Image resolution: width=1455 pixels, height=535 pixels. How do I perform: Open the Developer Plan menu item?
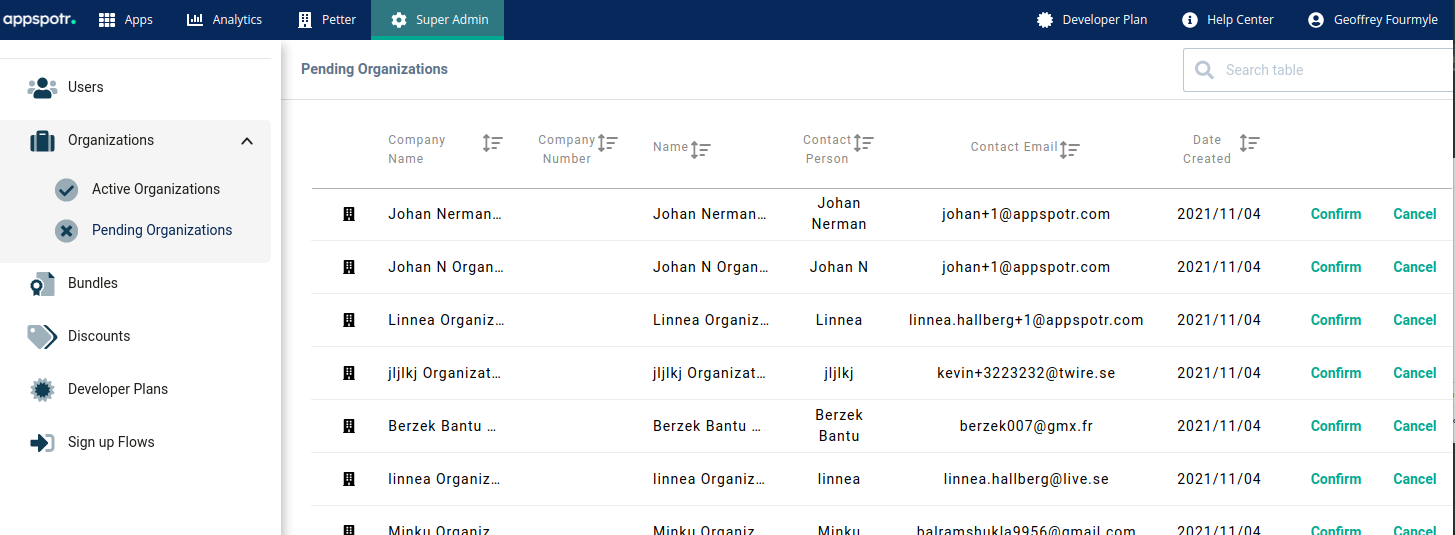point(1093,20)
